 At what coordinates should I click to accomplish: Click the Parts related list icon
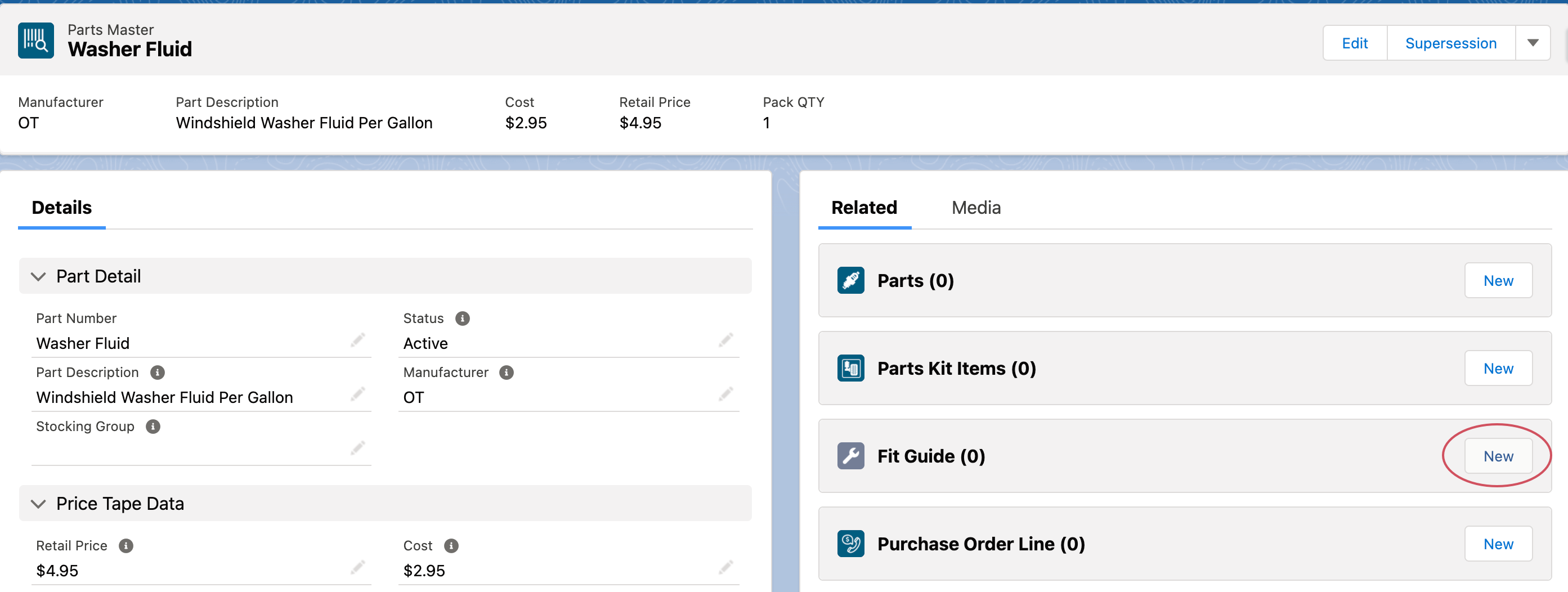850,280
